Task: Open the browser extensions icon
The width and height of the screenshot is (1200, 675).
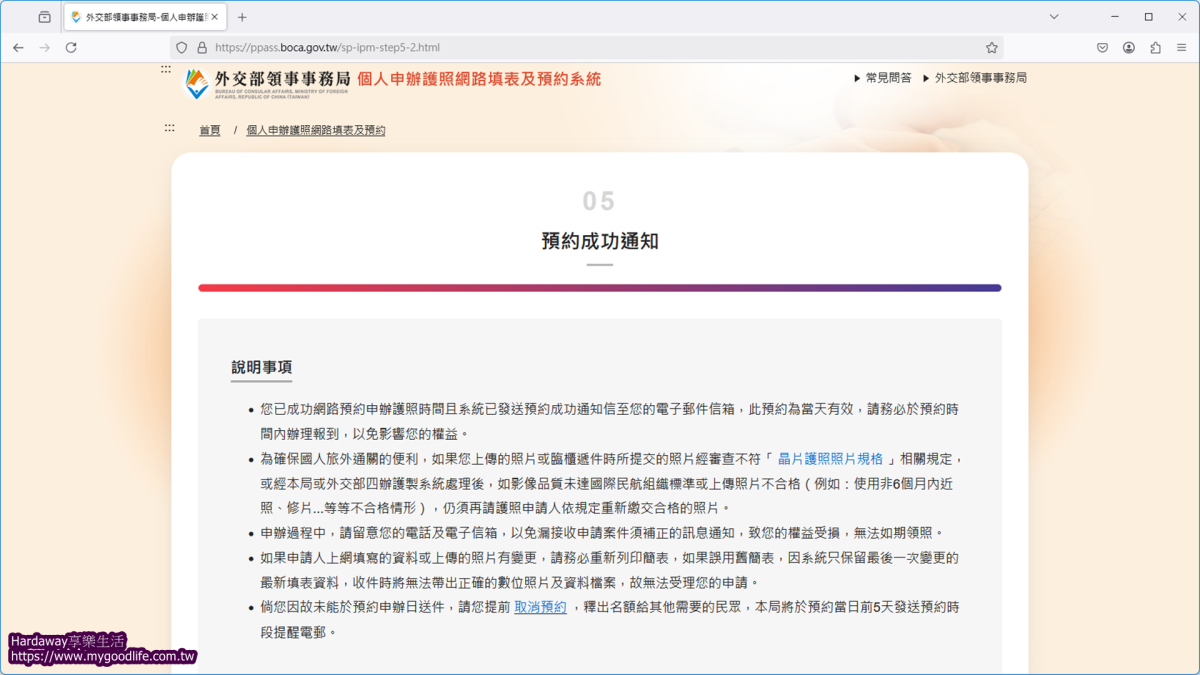Action: (x=1157, y=46)
